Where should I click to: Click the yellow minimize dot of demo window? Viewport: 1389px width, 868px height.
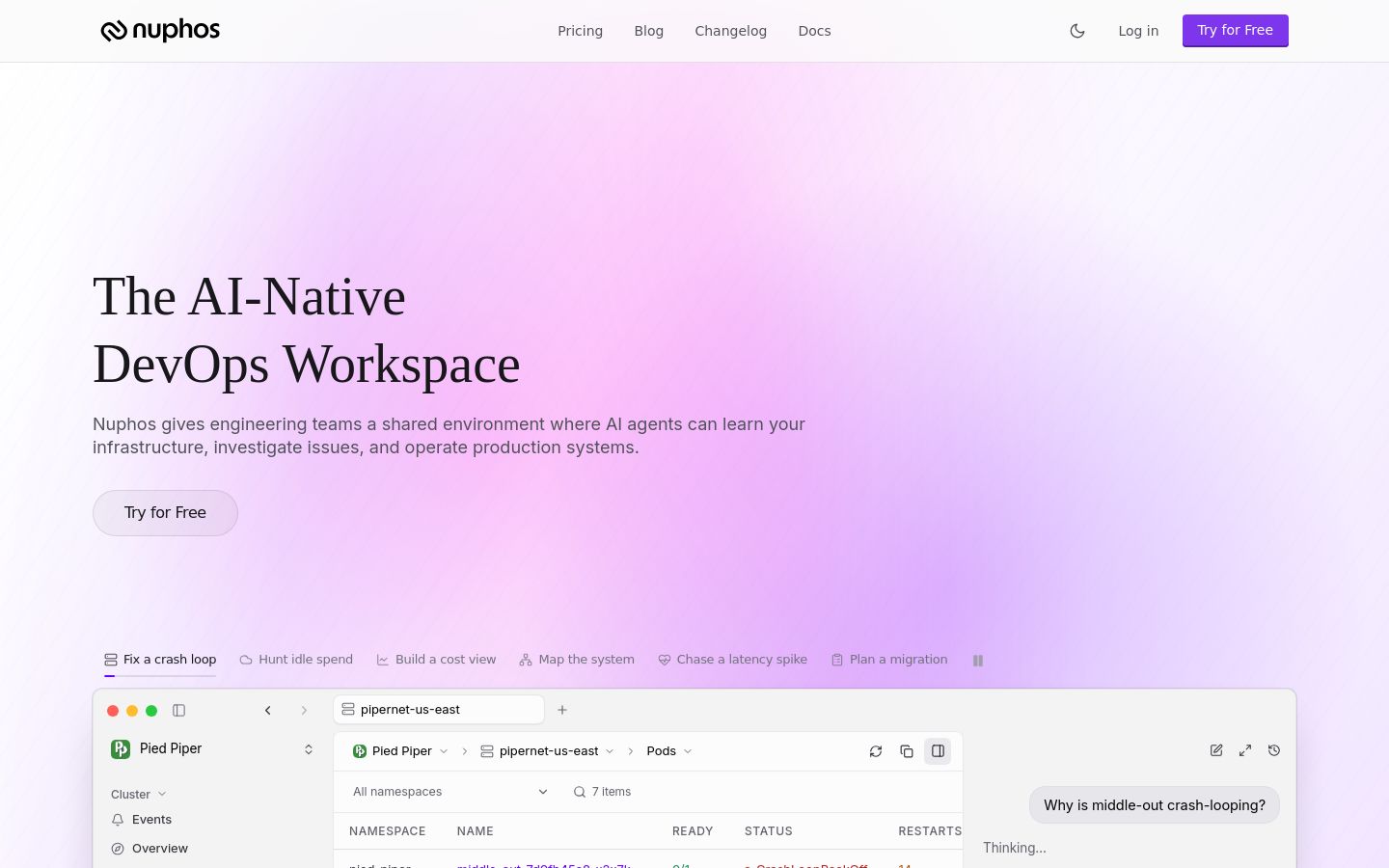pos(132,711)
